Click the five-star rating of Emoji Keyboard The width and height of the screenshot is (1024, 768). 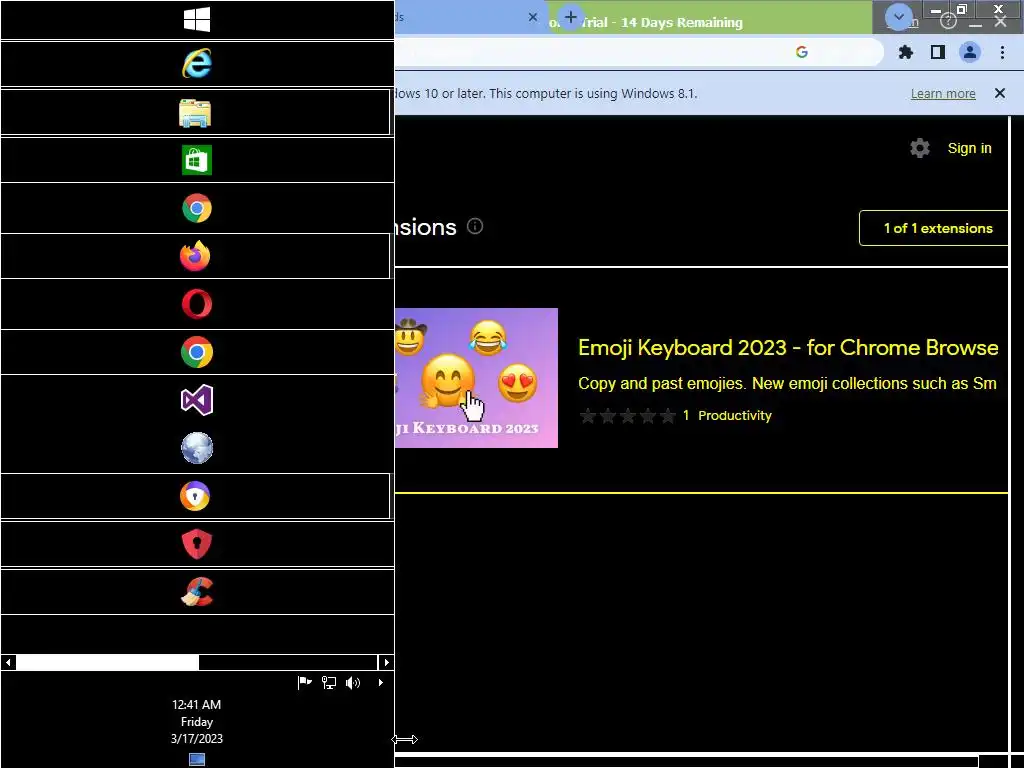coord(628,416)
